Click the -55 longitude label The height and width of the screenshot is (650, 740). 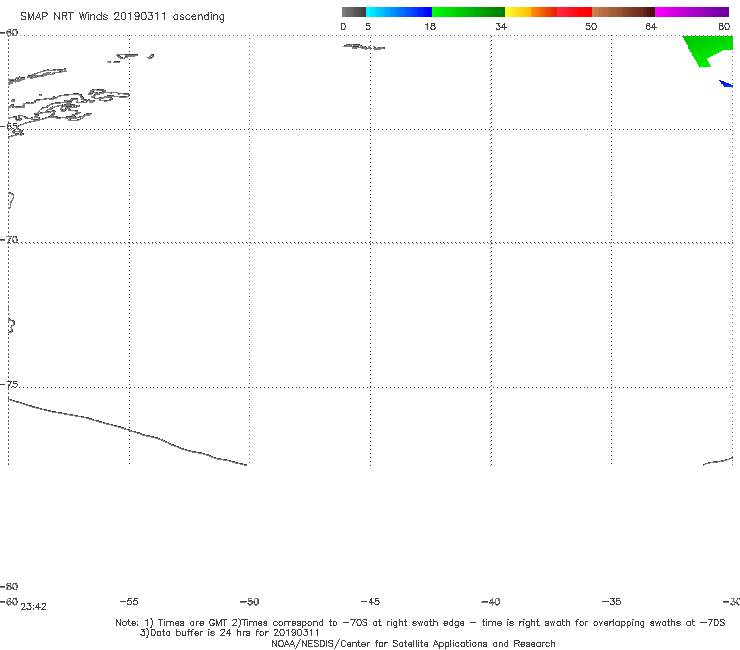[129, 601]
